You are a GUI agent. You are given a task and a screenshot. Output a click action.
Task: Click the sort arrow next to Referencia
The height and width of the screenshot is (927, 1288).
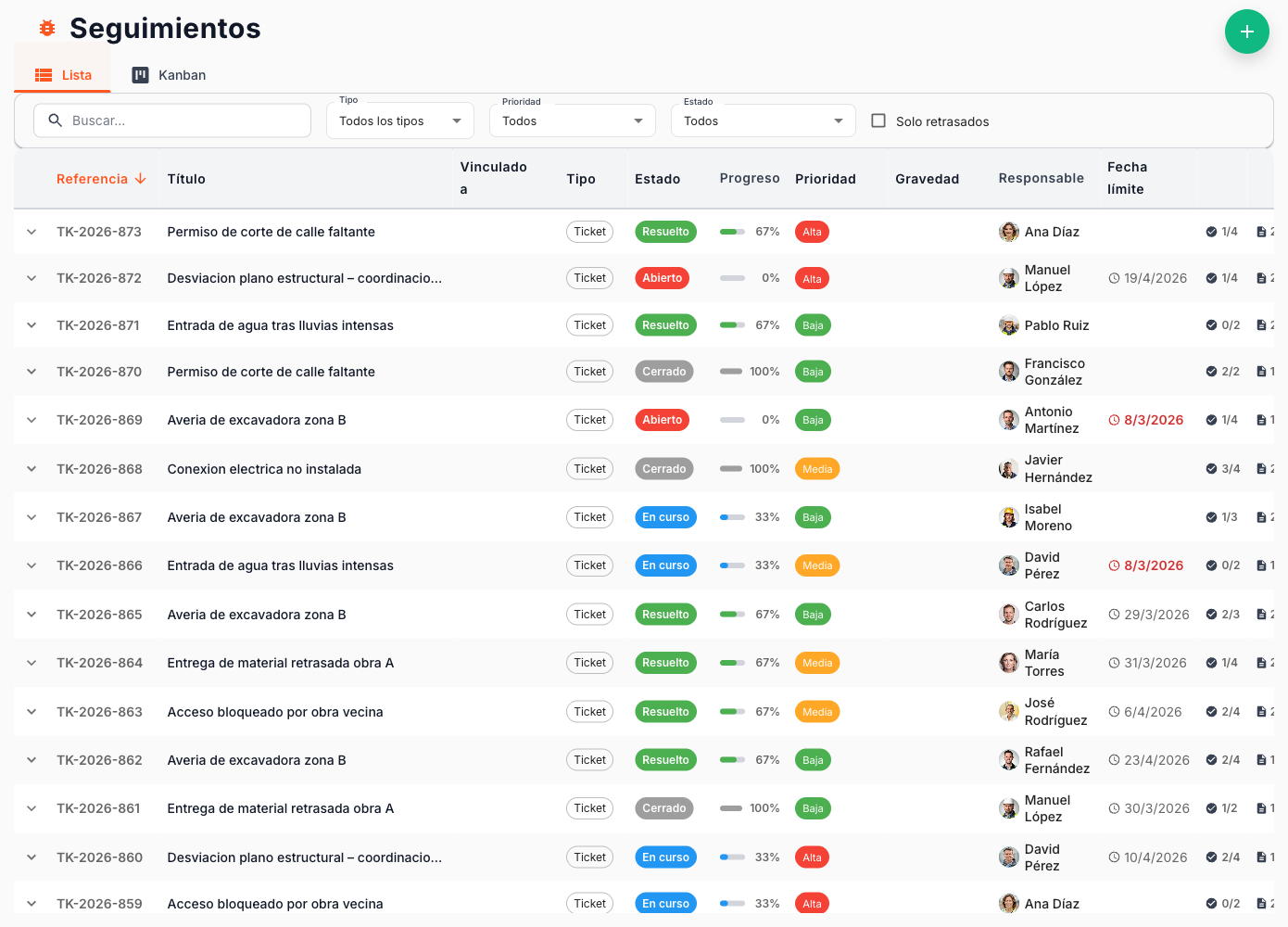click(x=141, y=179)
